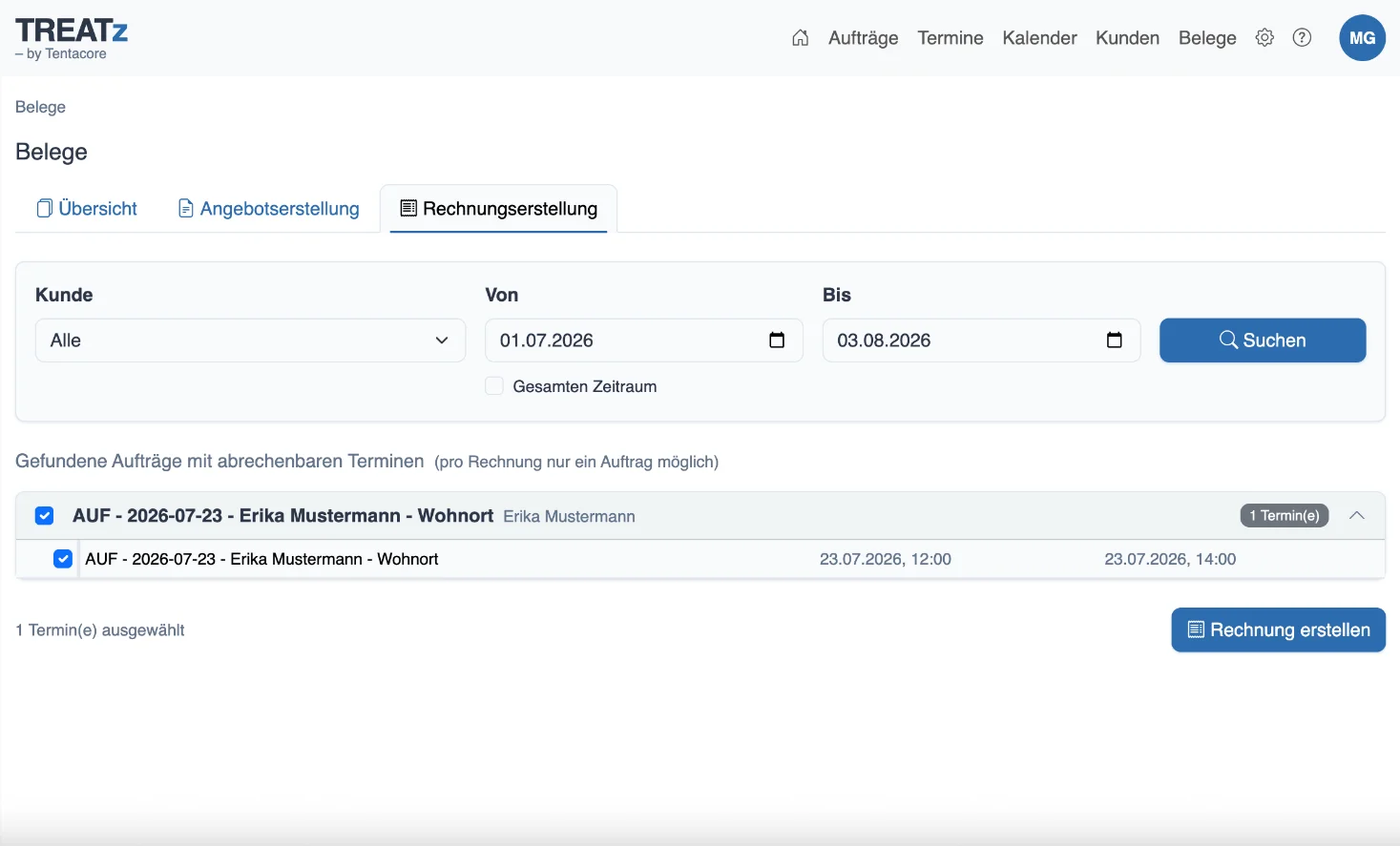Click the Belege breadcrumb link
Viewport: 1400px width, 846px height.
point(40,107)
